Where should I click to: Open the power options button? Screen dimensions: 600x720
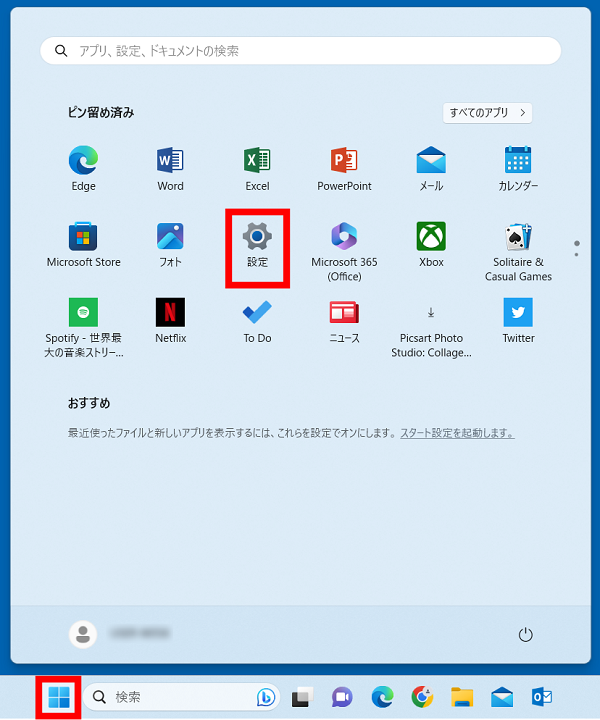point(525,635)
